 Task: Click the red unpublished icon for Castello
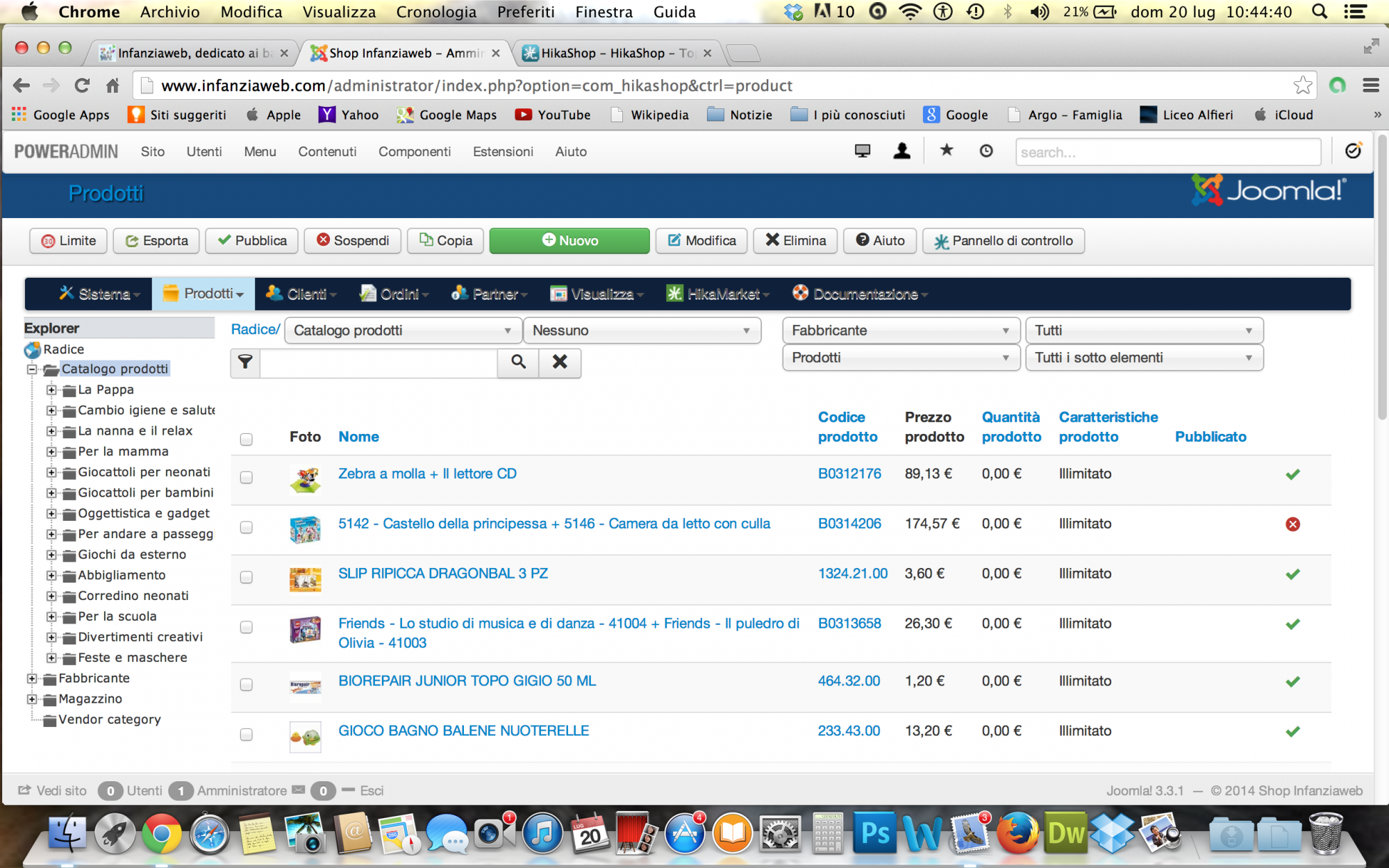pyautogui.click(x=1292, y=524)
